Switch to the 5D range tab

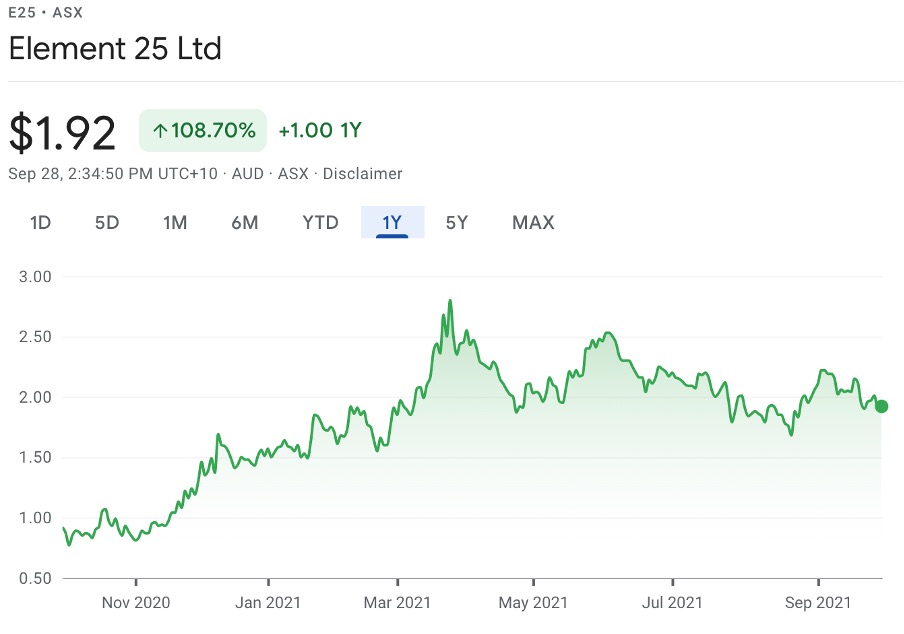107,222
